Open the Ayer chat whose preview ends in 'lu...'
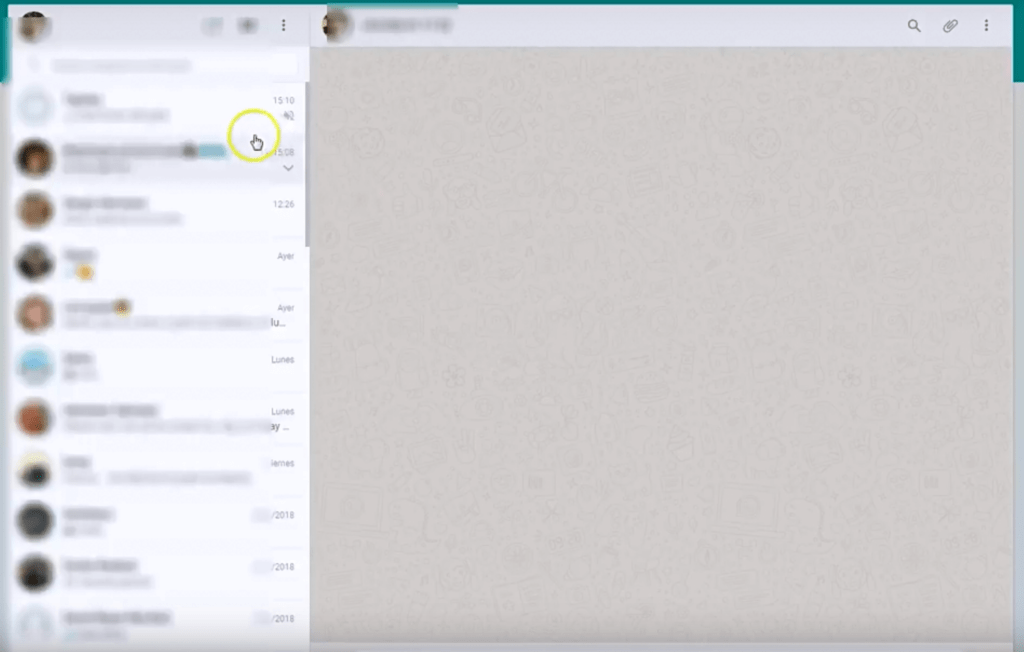 [x=158, y=314]
